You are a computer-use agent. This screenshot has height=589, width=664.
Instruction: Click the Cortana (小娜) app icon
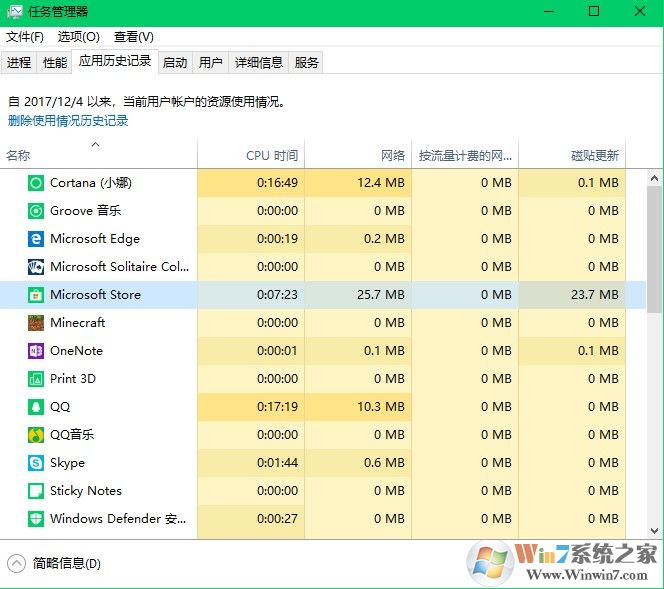(35, 183)
